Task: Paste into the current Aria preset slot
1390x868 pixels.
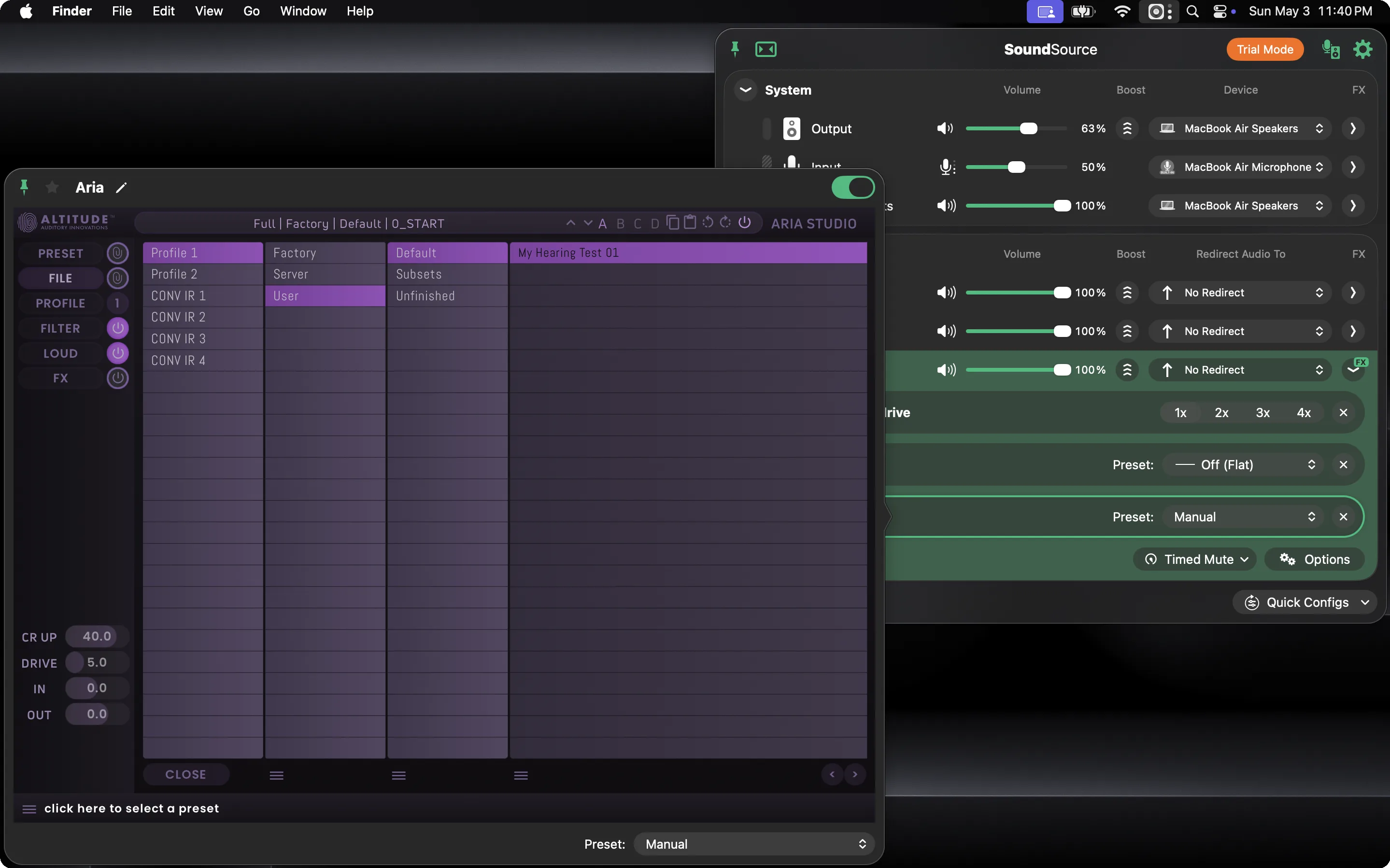Action: (x=690, y=222)
